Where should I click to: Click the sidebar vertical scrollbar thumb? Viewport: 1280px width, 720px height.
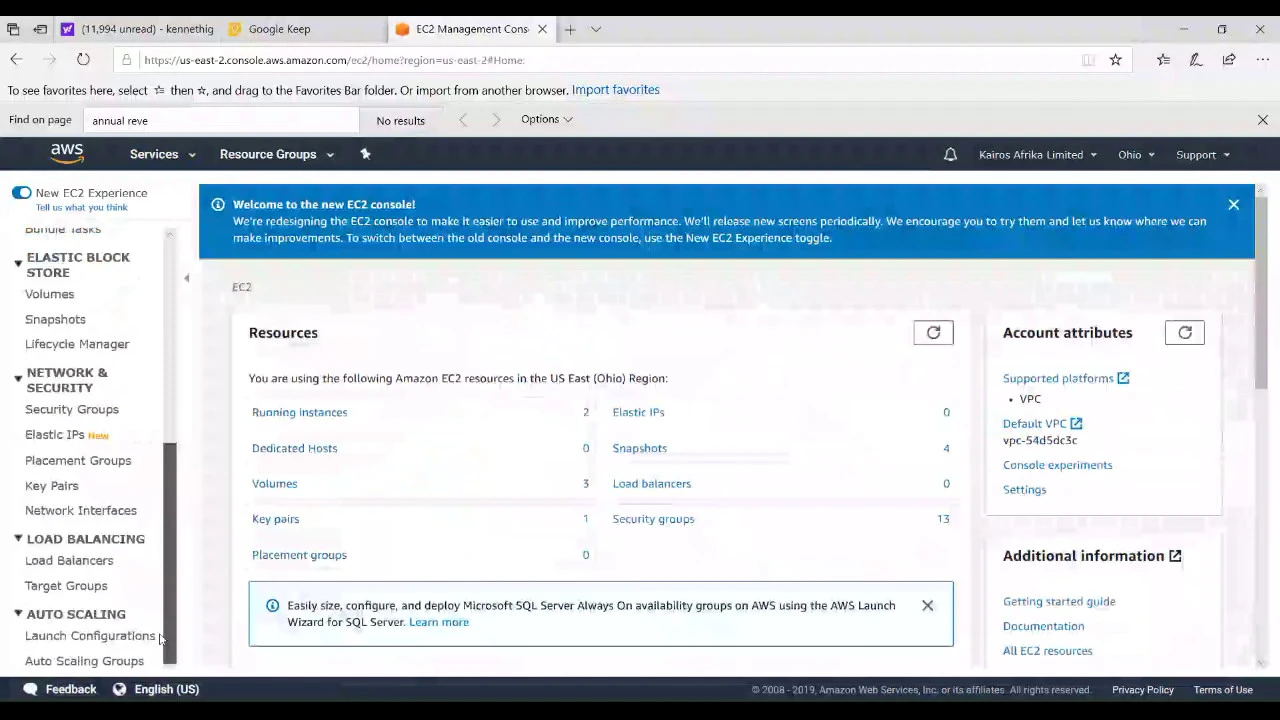pyautogui.click(x=170, y=553)
